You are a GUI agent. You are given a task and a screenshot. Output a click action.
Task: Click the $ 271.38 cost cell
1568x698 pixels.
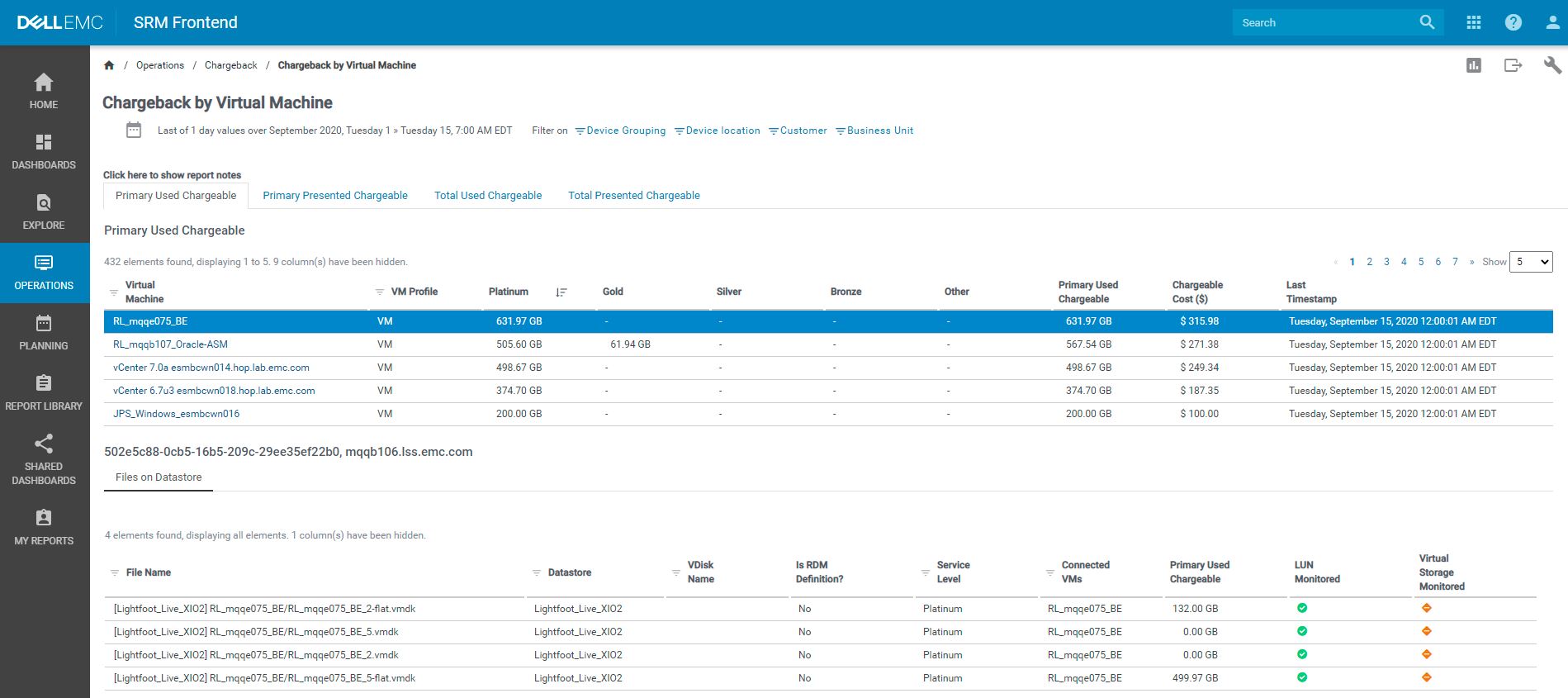tap(1199, 344)
